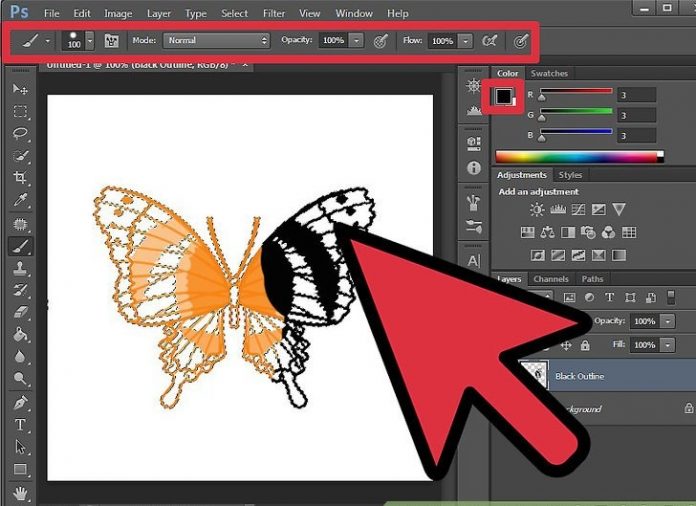Toggle the Brush panel button
This screenshot has width=696, height=506.
108,41
